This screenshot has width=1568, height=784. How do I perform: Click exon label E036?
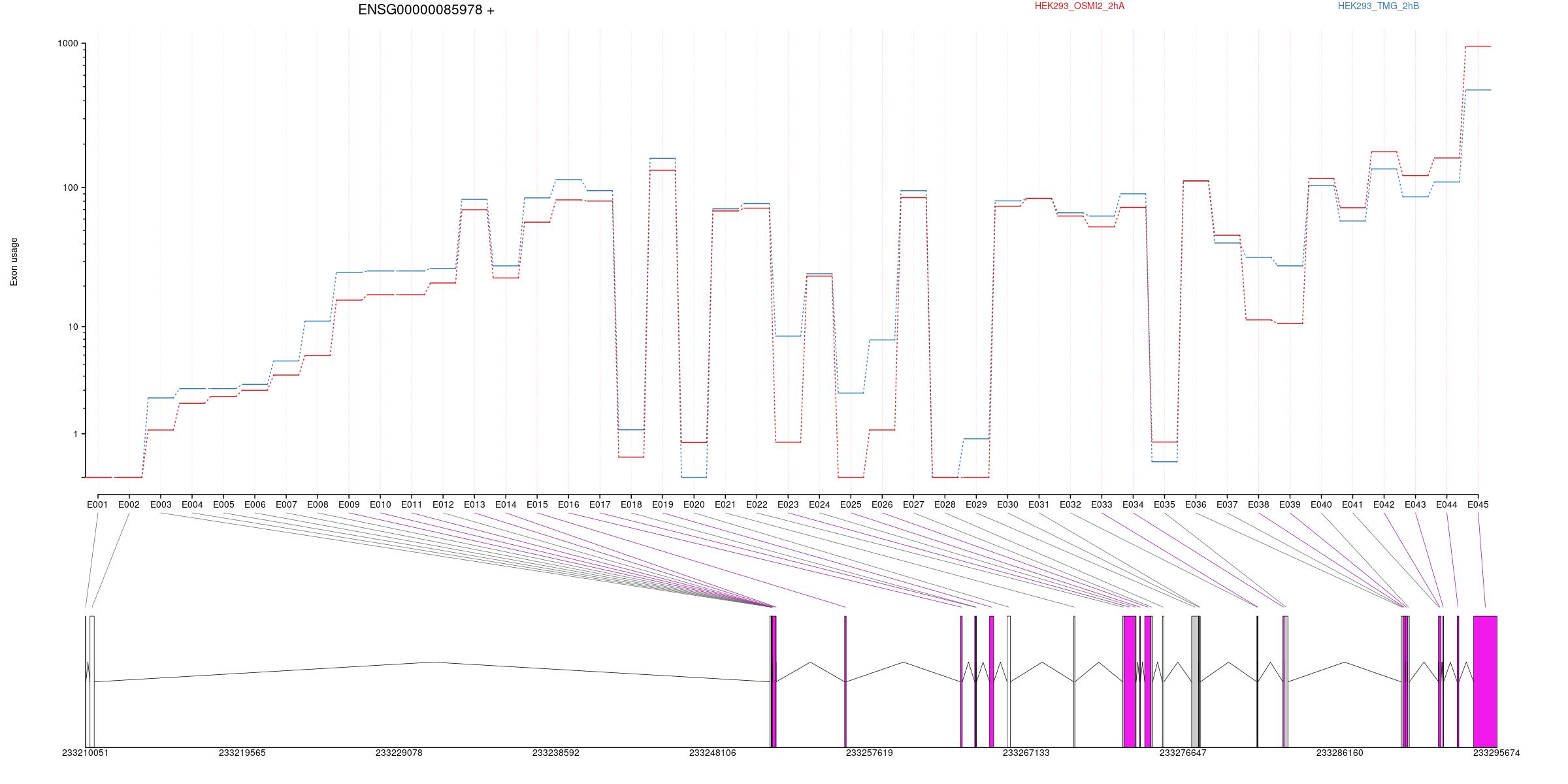pos(1196,504)
